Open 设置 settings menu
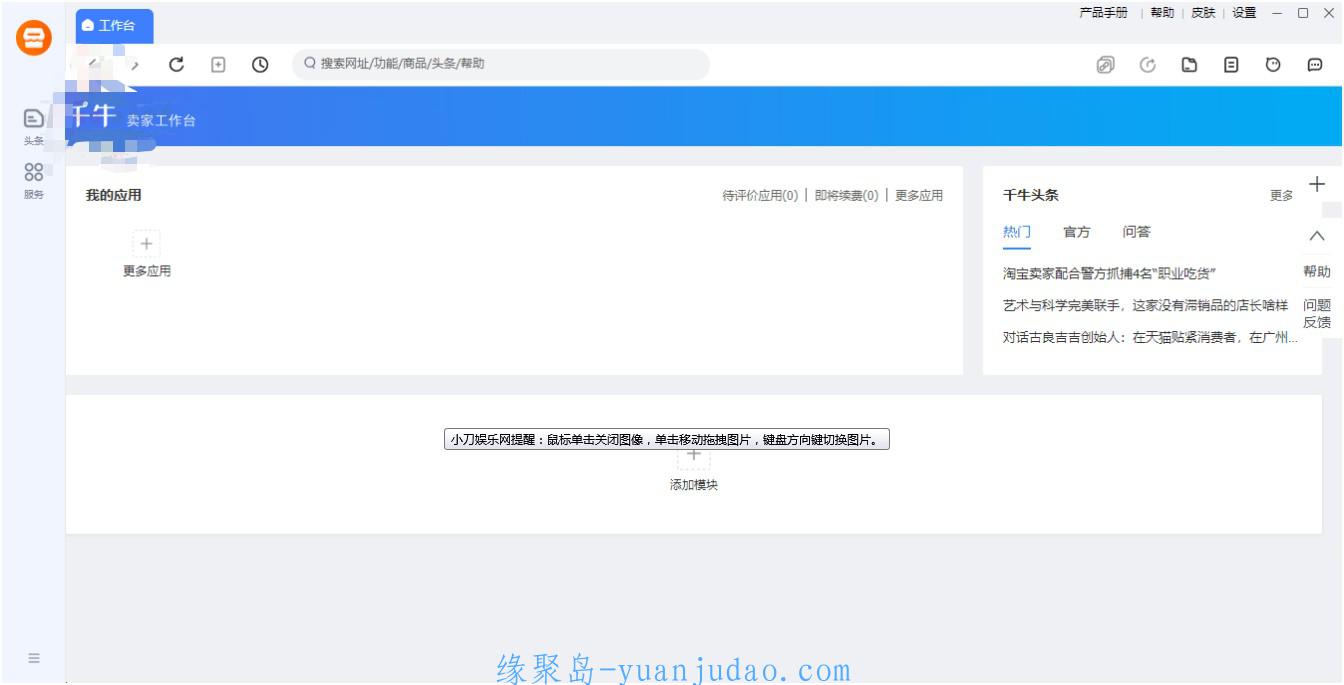 [1244, 13]
